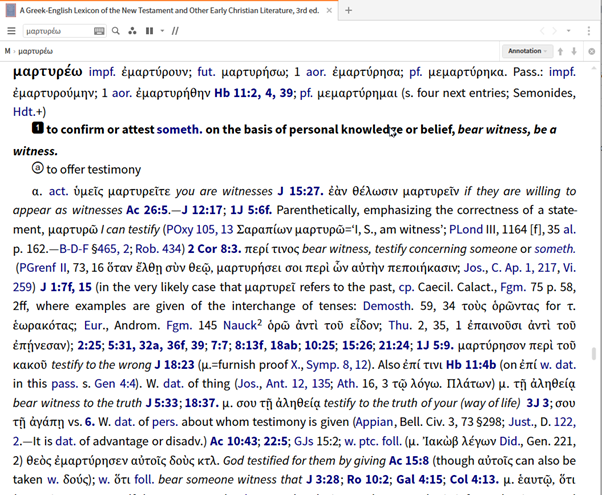Image resolution: width=602 pixels, height=495 pixels.
Task: Click the Appian abbreviation link
Action: (374, 422)
